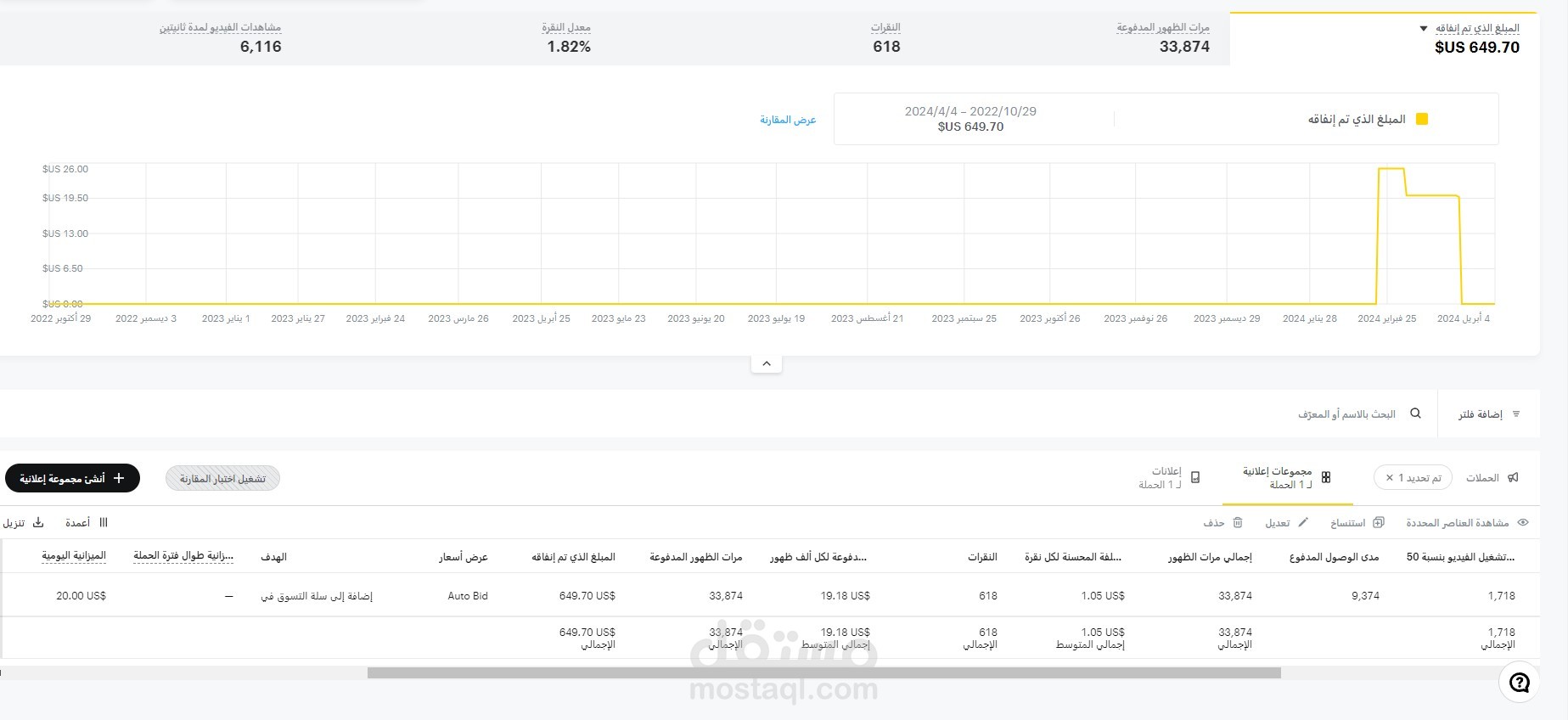Clear the 'تم تحديد 1' selection chip X
This screenshot has height=720, width=1568.
click(1389, 478)
